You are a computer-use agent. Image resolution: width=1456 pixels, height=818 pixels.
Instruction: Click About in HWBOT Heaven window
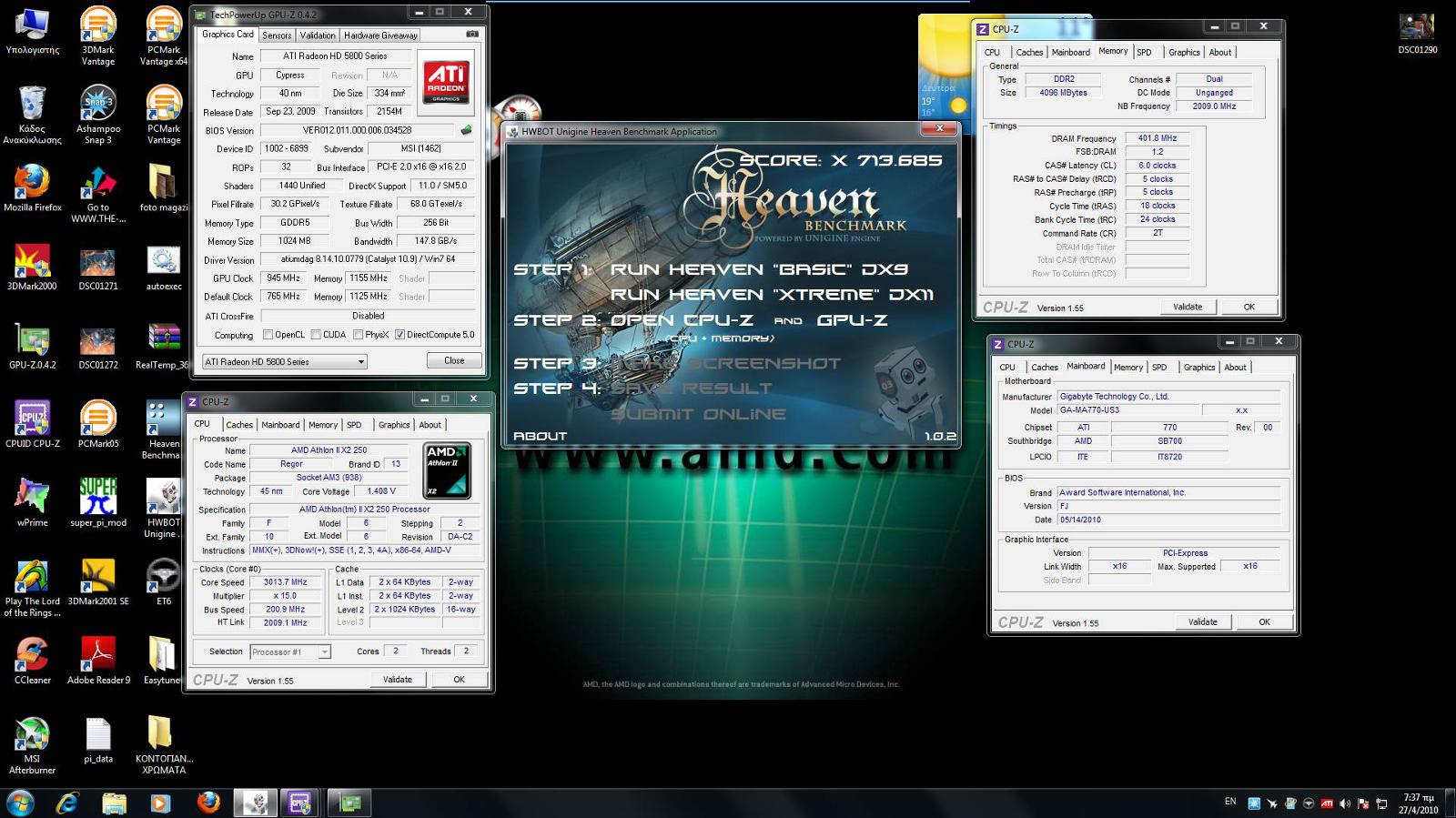coord(540,436)
